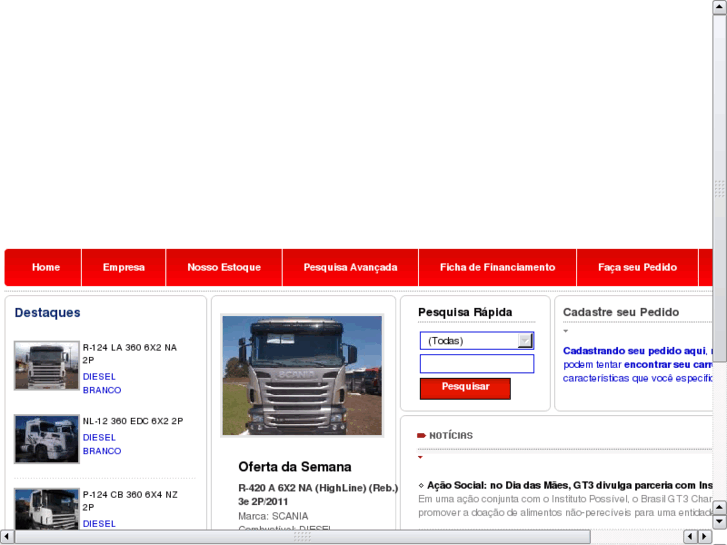Click BRANCO link under R-124 LA 360

click(102, 390)
